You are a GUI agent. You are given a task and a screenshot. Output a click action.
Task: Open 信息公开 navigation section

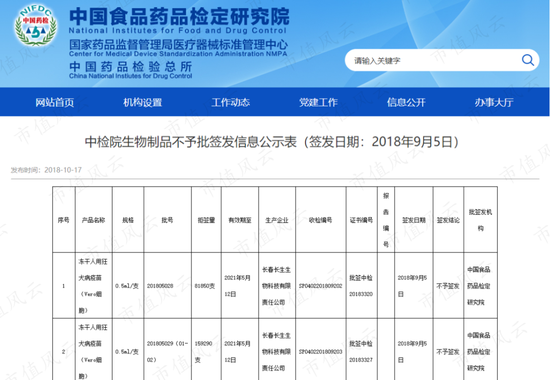[406, 102]
